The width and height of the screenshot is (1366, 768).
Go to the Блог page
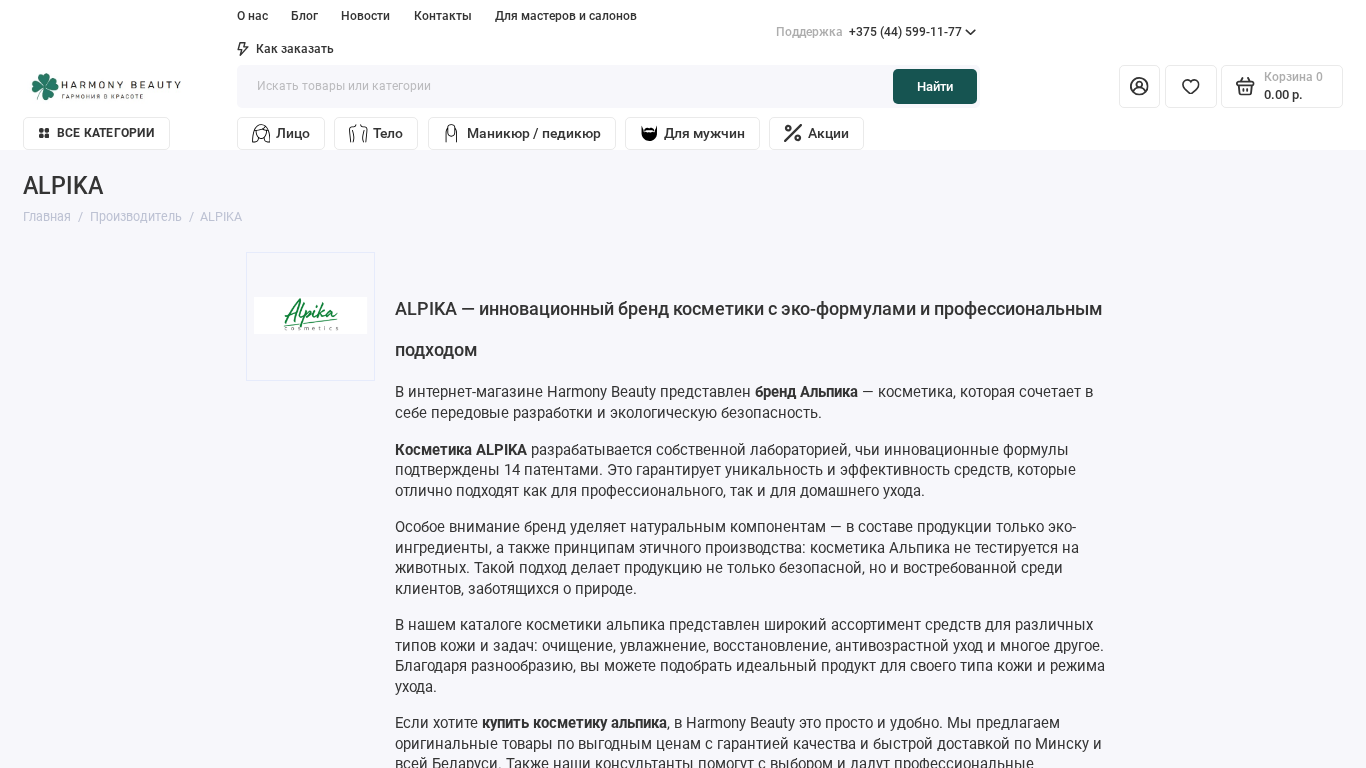[304, 16]
